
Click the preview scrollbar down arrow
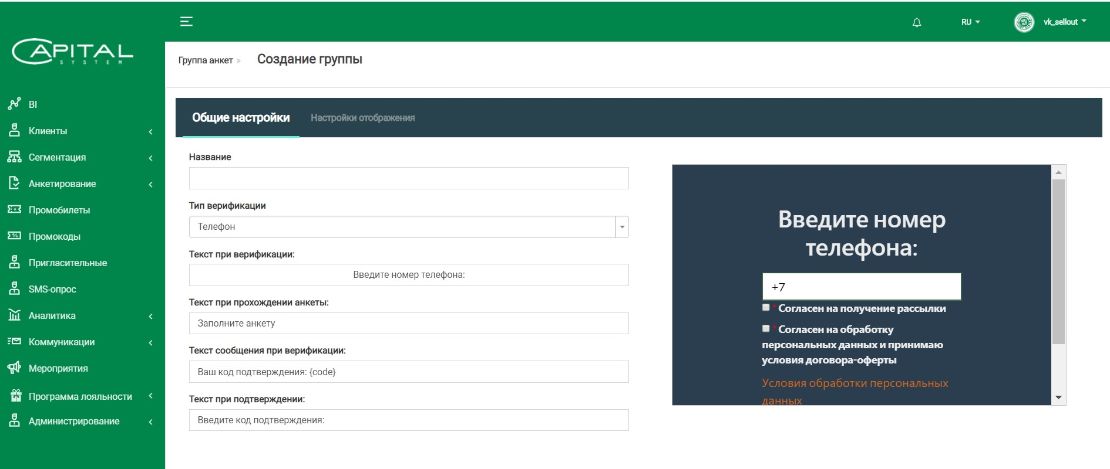point(1059,398)
